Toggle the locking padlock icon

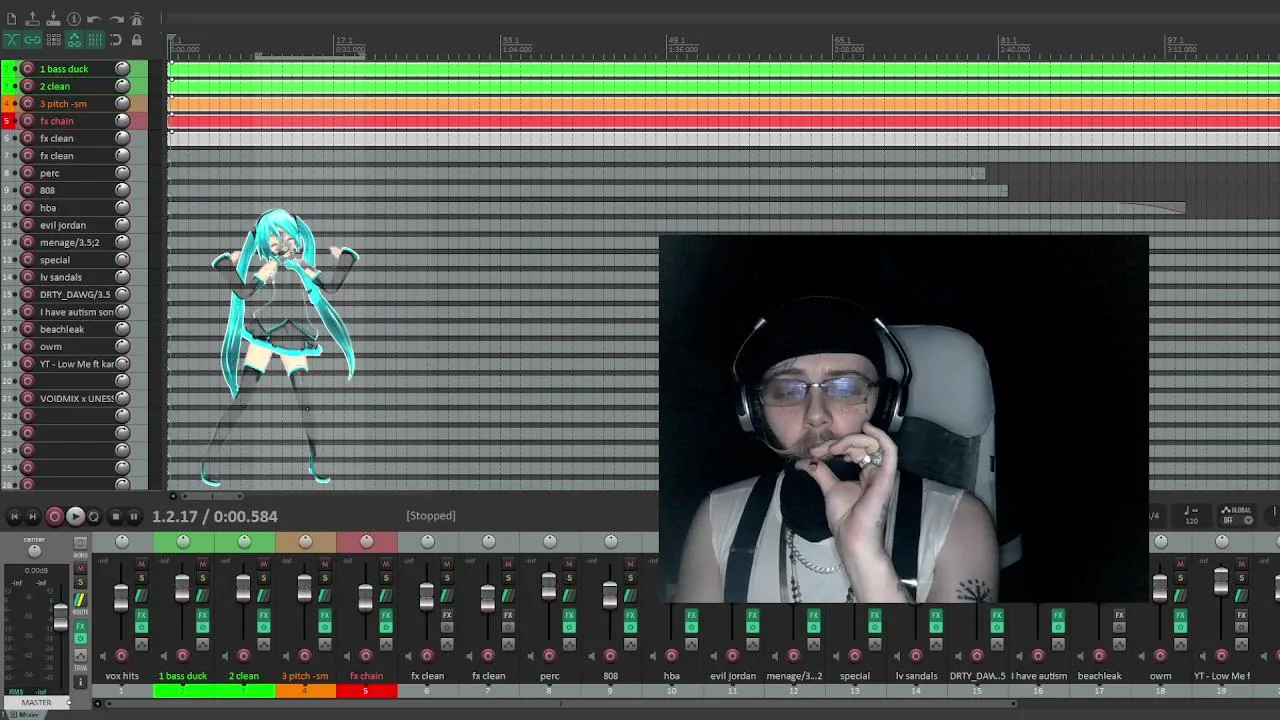tap(137, 40)
